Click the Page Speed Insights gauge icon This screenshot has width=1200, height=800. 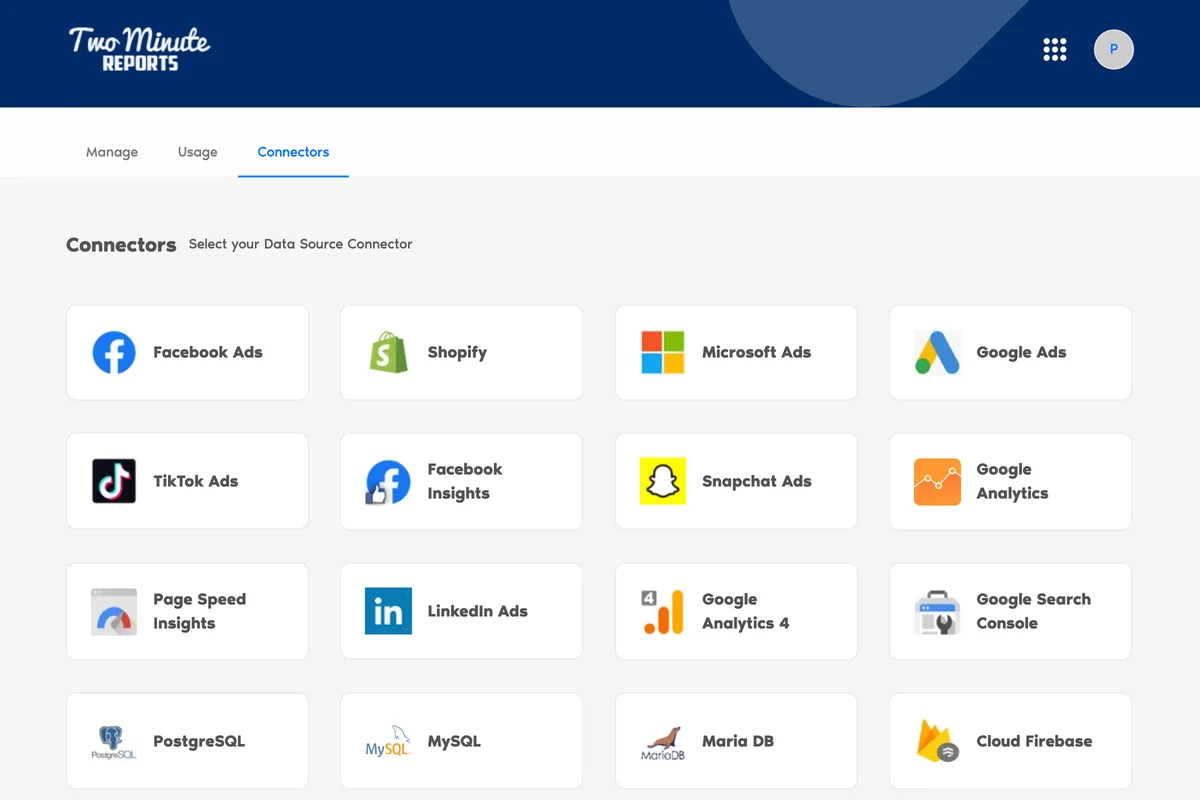point(114,611)
